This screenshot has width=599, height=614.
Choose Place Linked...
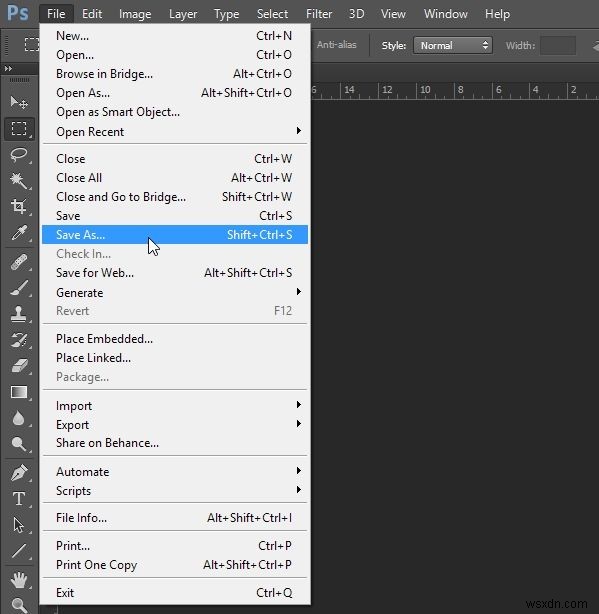(175, 358)
